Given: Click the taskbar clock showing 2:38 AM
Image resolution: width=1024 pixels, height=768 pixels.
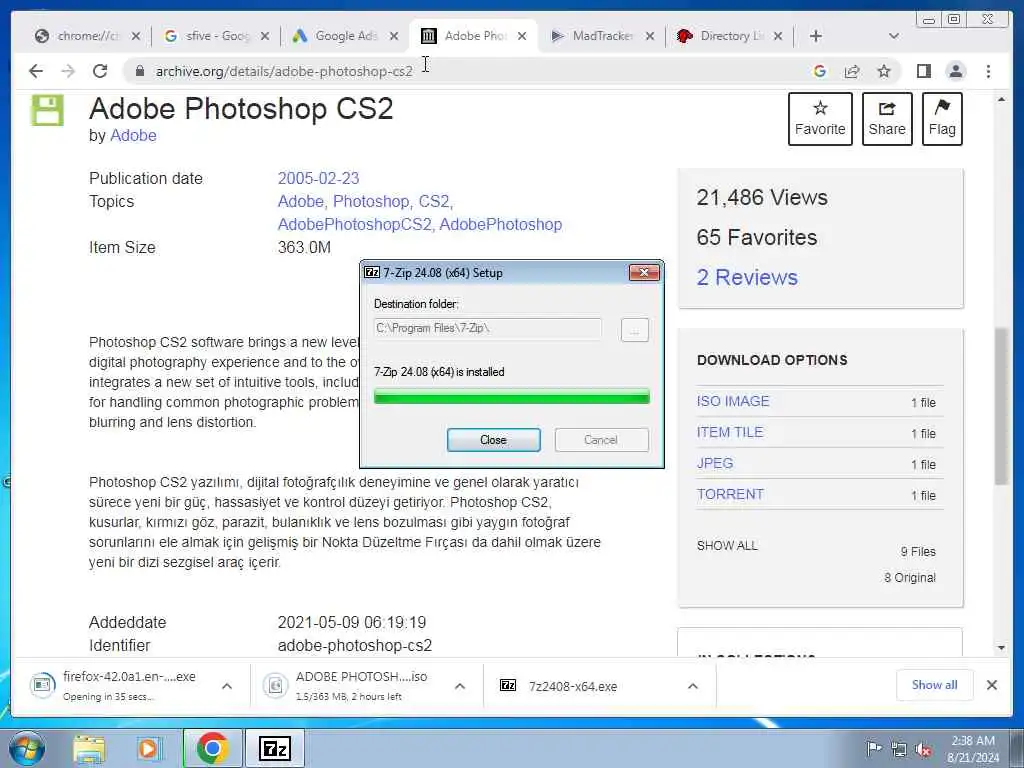Looking at the screenshot, I should tap(972, 749).
